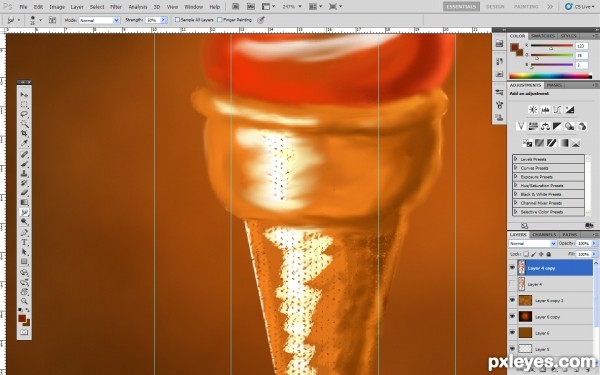Hide the Layer 4 copy layer
The image size is (600, 375).
[512, 268]
